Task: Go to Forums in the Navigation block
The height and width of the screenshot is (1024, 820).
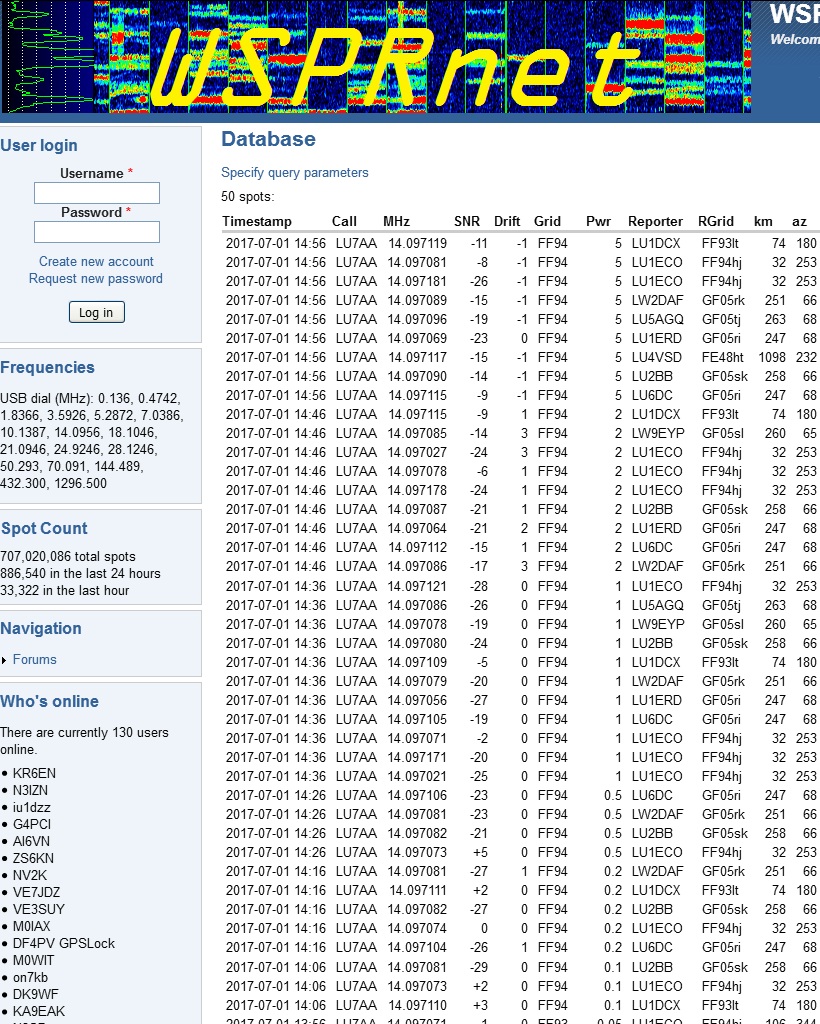Action: point(35,660)
